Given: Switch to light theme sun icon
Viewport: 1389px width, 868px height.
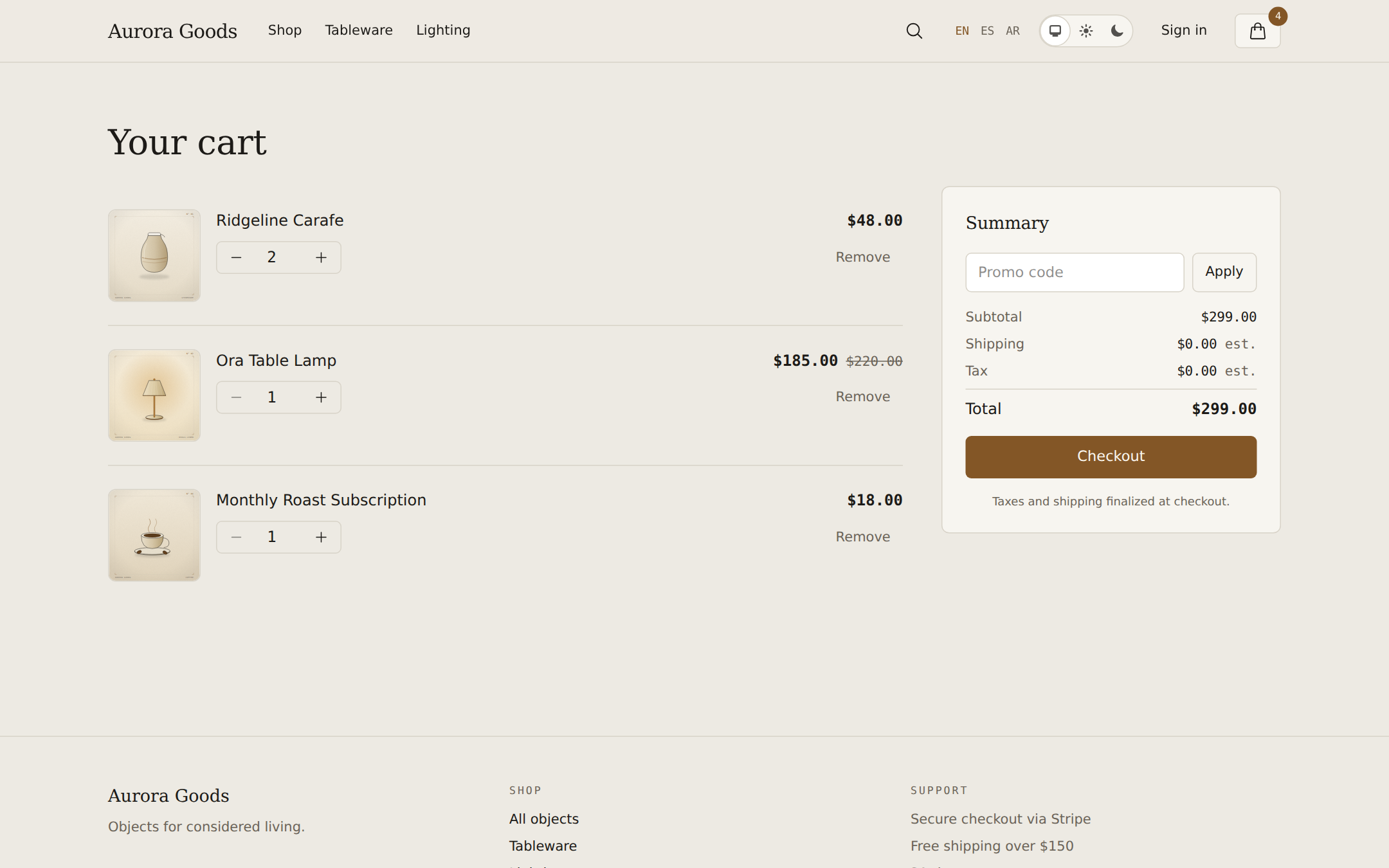Looking at the screenshot, I should pos(1086,31).
